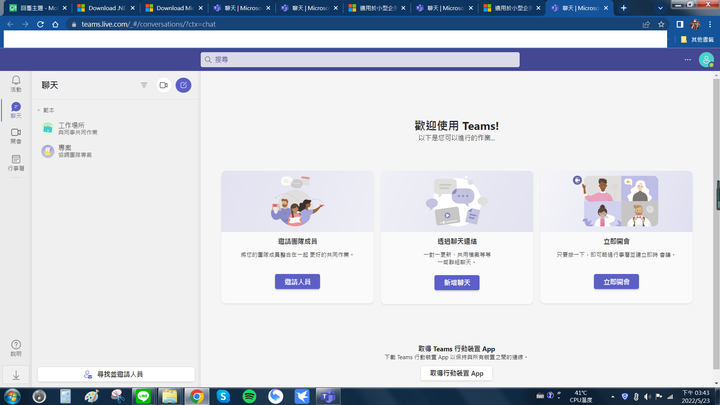Open the 專案 template chat

[x=115, y=151]
